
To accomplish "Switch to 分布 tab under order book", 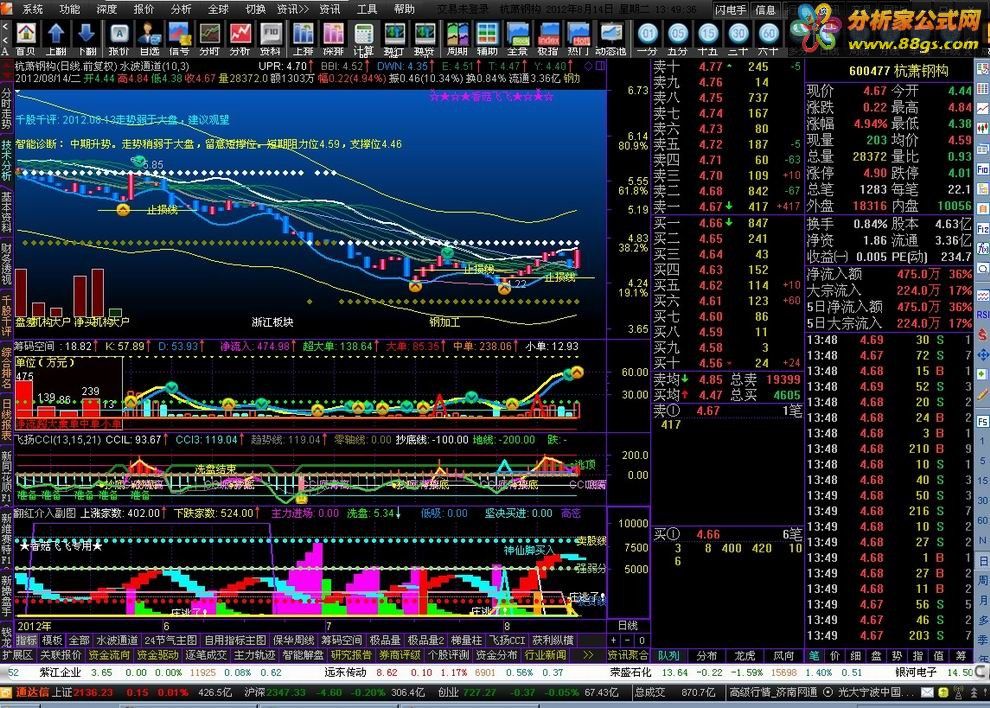I will pyautogui.click(x=707, y=656).
